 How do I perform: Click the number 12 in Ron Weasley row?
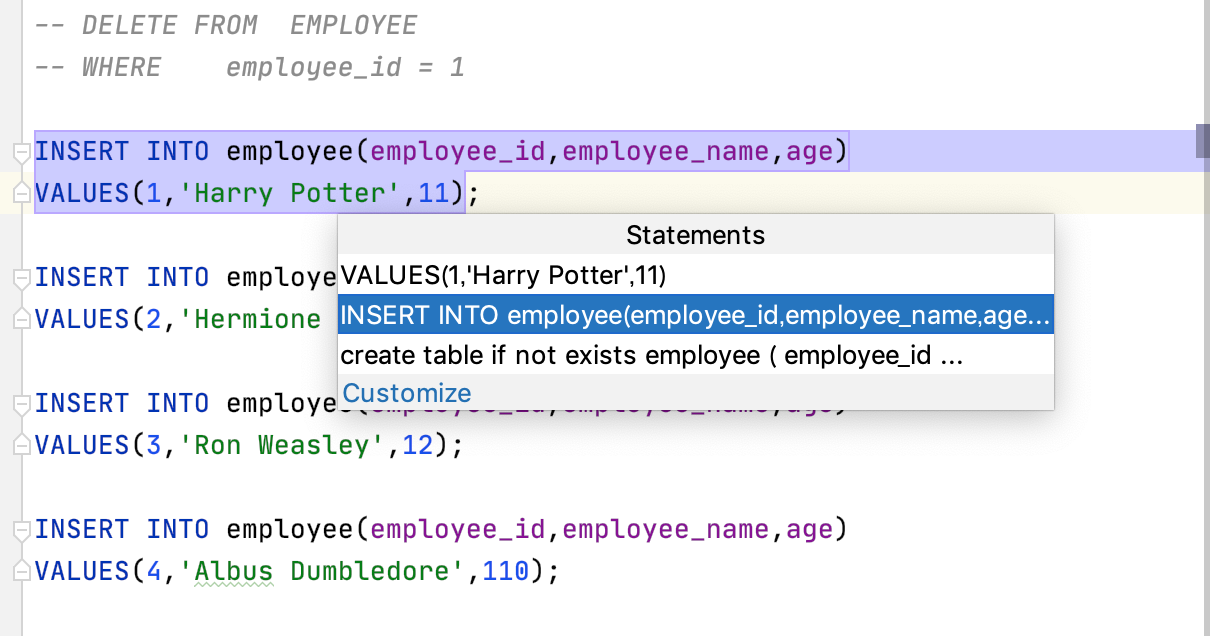pos(418,445)
